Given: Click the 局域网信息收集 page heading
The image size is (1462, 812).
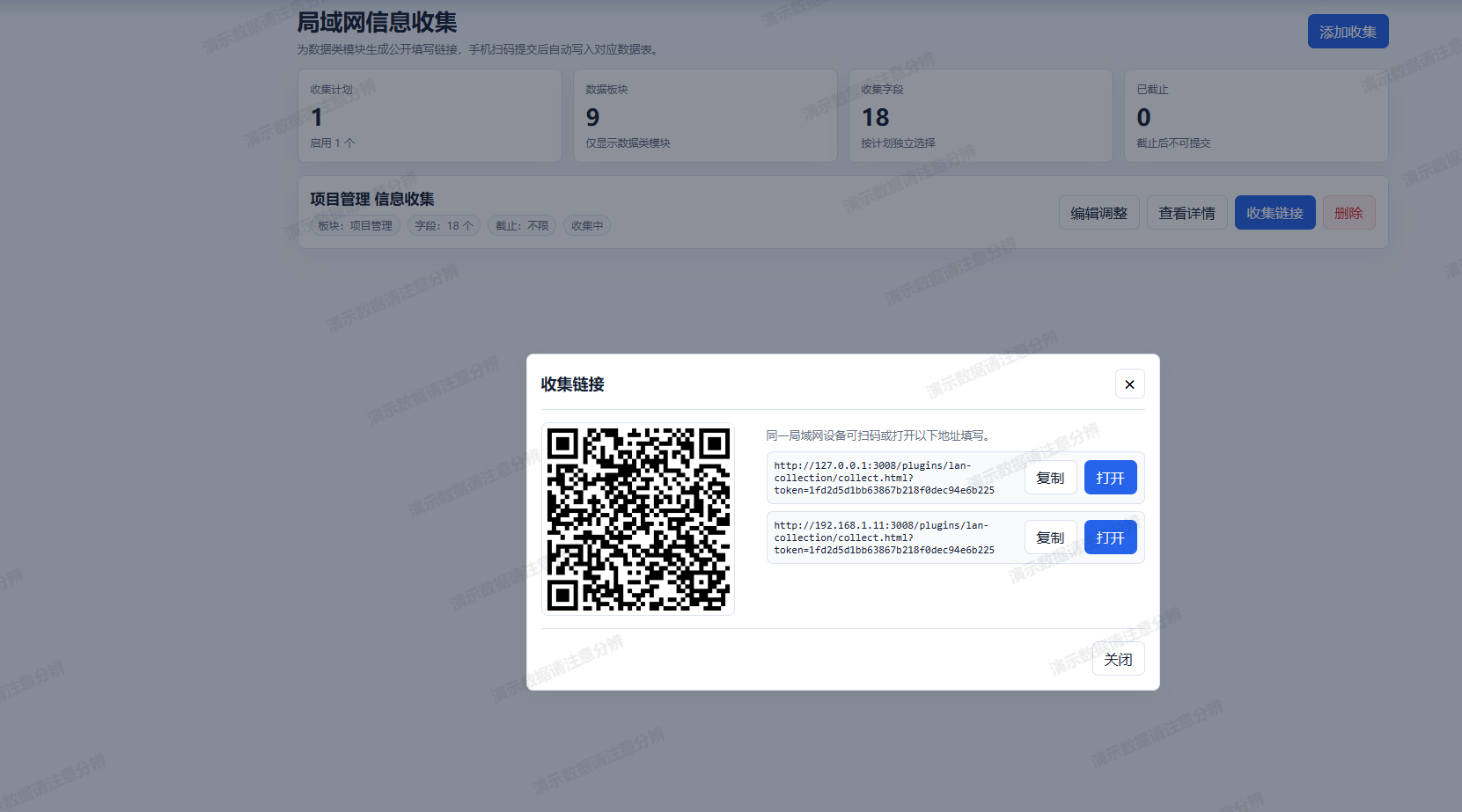Looking at the screenshot, I should click(377, 22).
